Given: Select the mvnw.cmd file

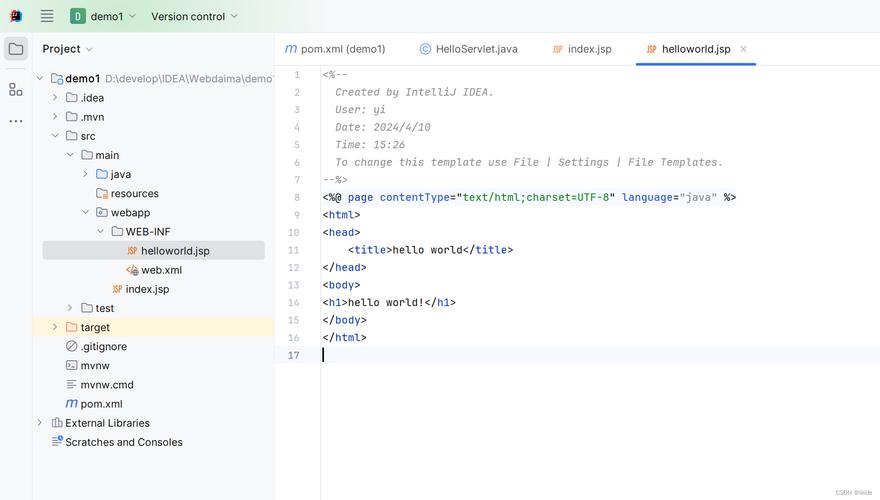Looking at the screenshot, I should tap(107, 384).
